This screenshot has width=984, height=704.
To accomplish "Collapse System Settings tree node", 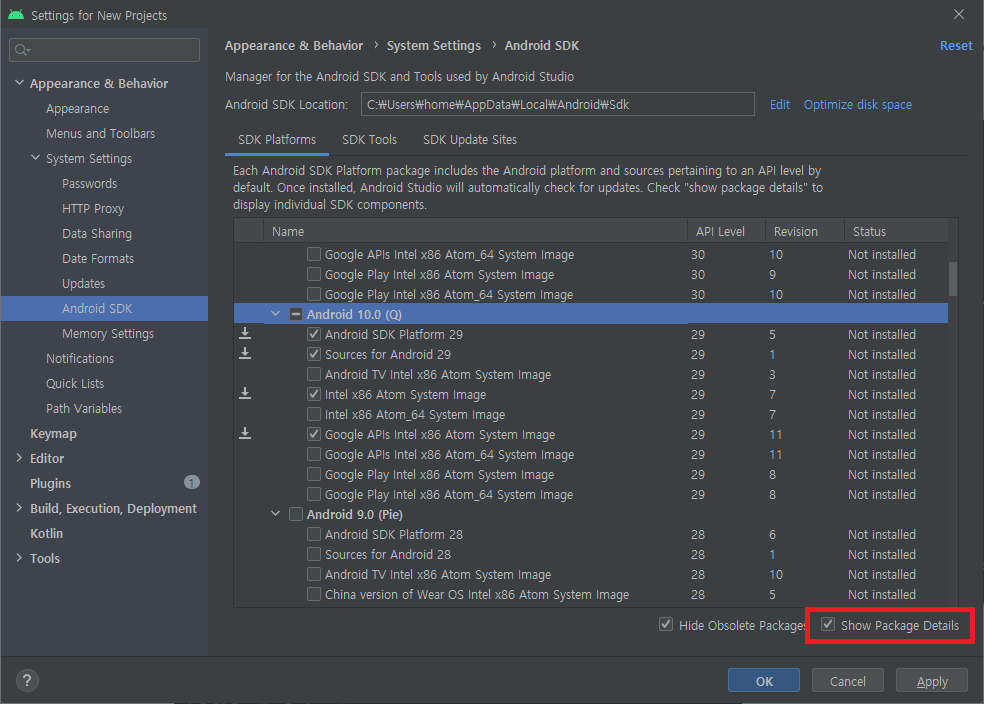I will pyautogui.click(x=35, y=158).
